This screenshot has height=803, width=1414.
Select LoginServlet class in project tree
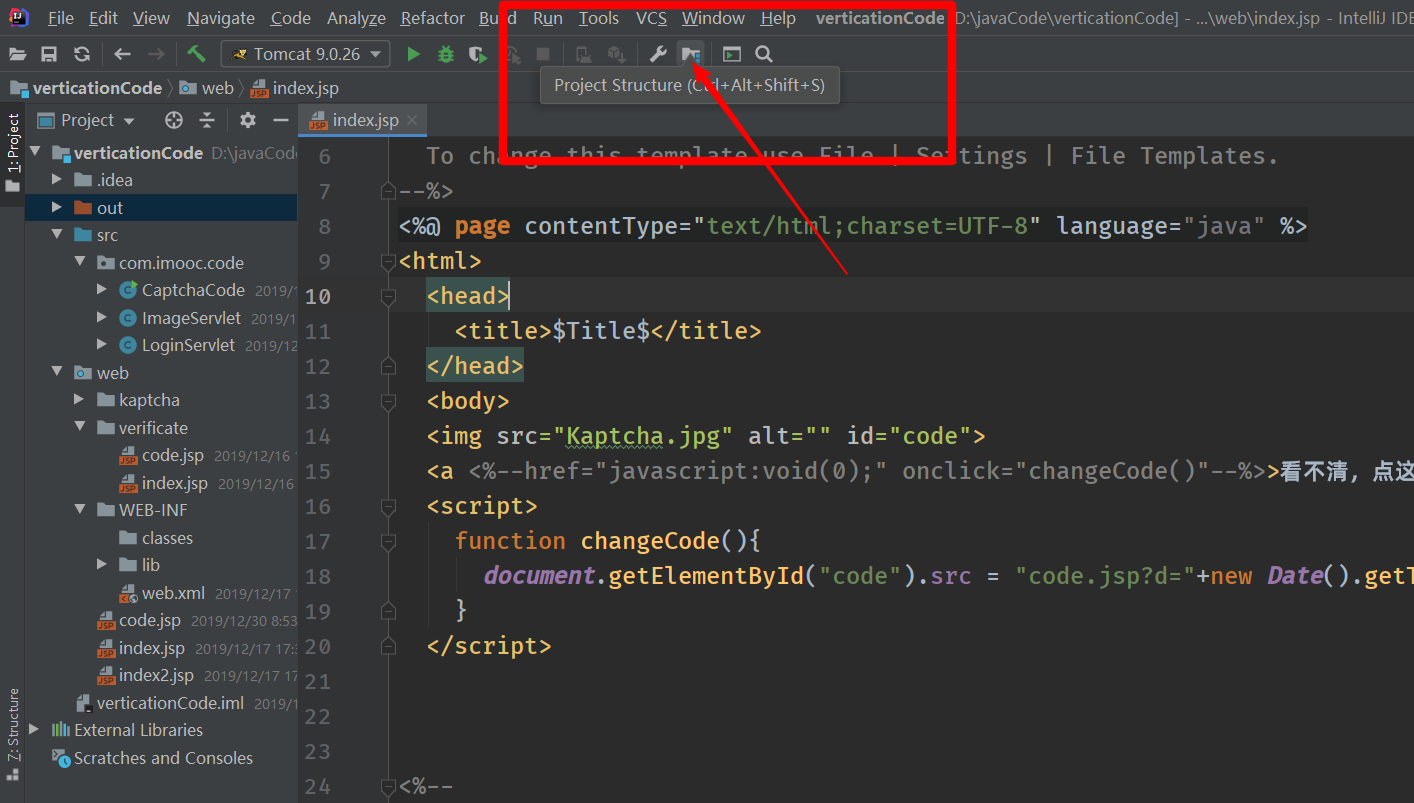(188, 345)
